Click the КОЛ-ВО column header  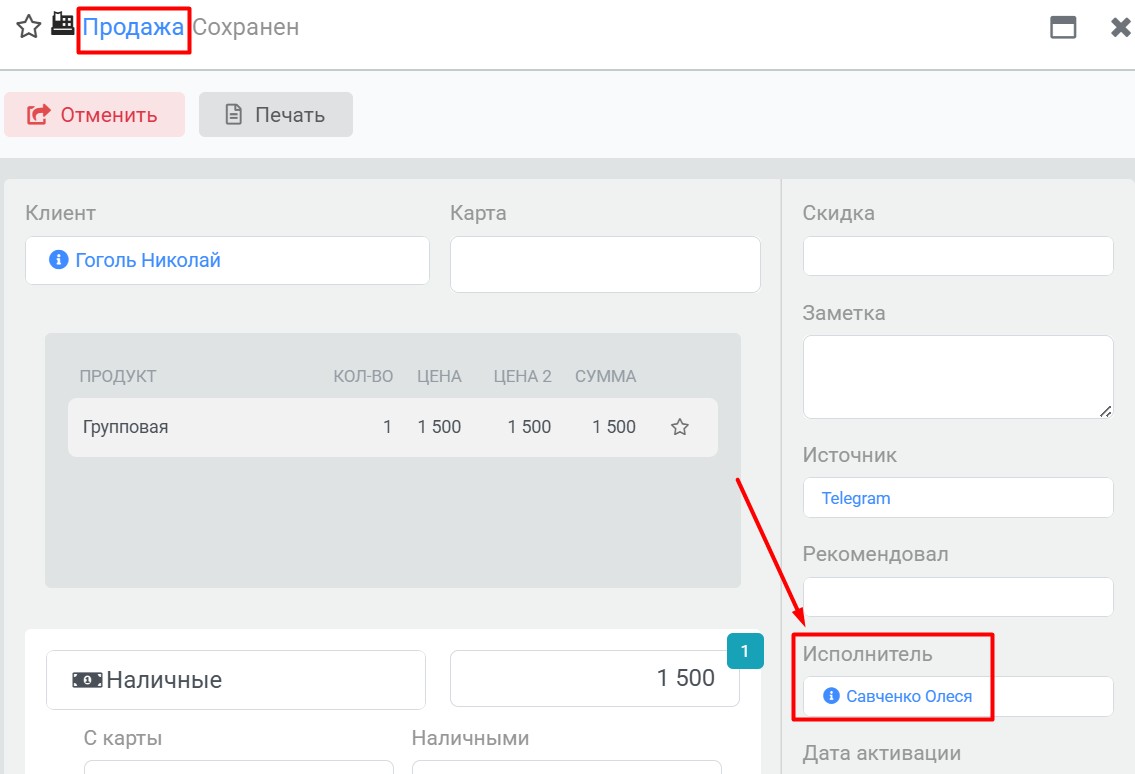coord(363,377)
